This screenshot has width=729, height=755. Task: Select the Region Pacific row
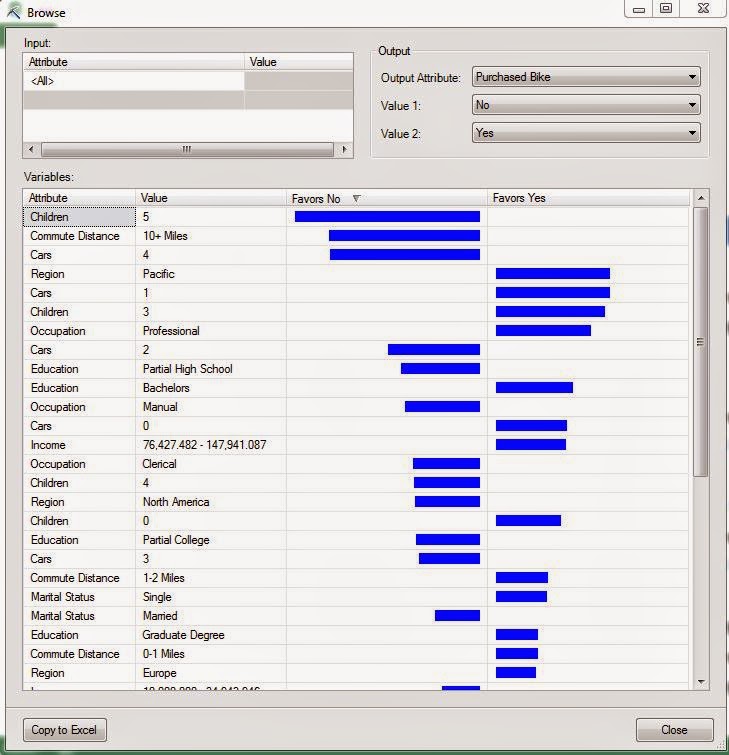(x=356, y=274)
